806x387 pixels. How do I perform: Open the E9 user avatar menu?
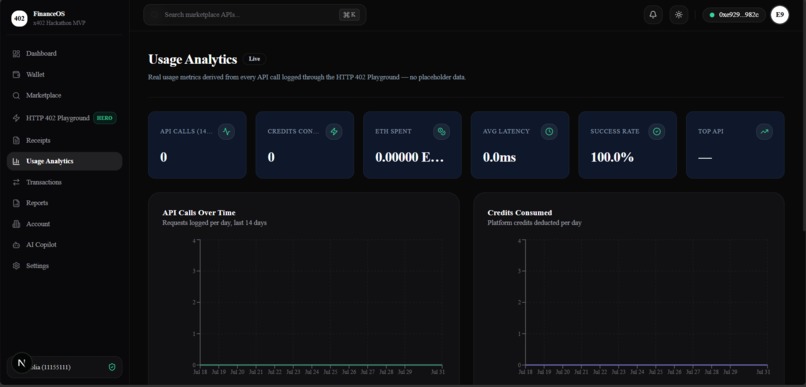pos(780,15)
